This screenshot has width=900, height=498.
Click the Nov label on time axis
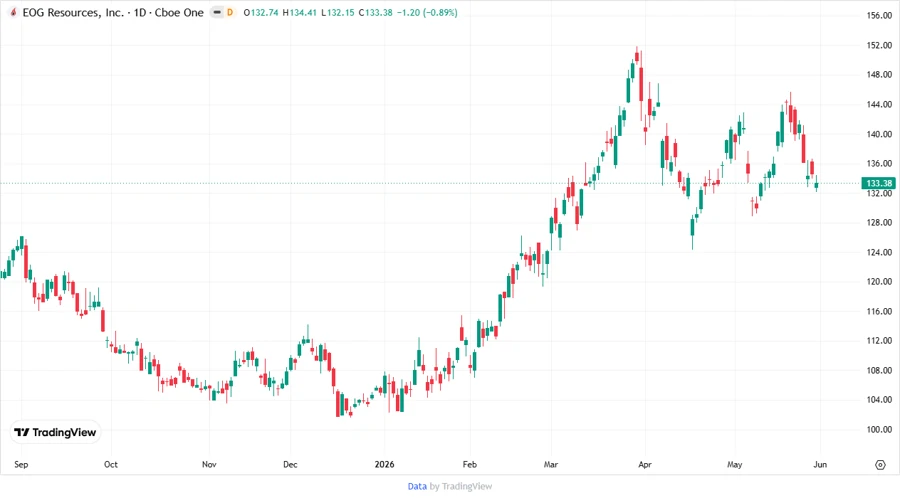point(209,464)
